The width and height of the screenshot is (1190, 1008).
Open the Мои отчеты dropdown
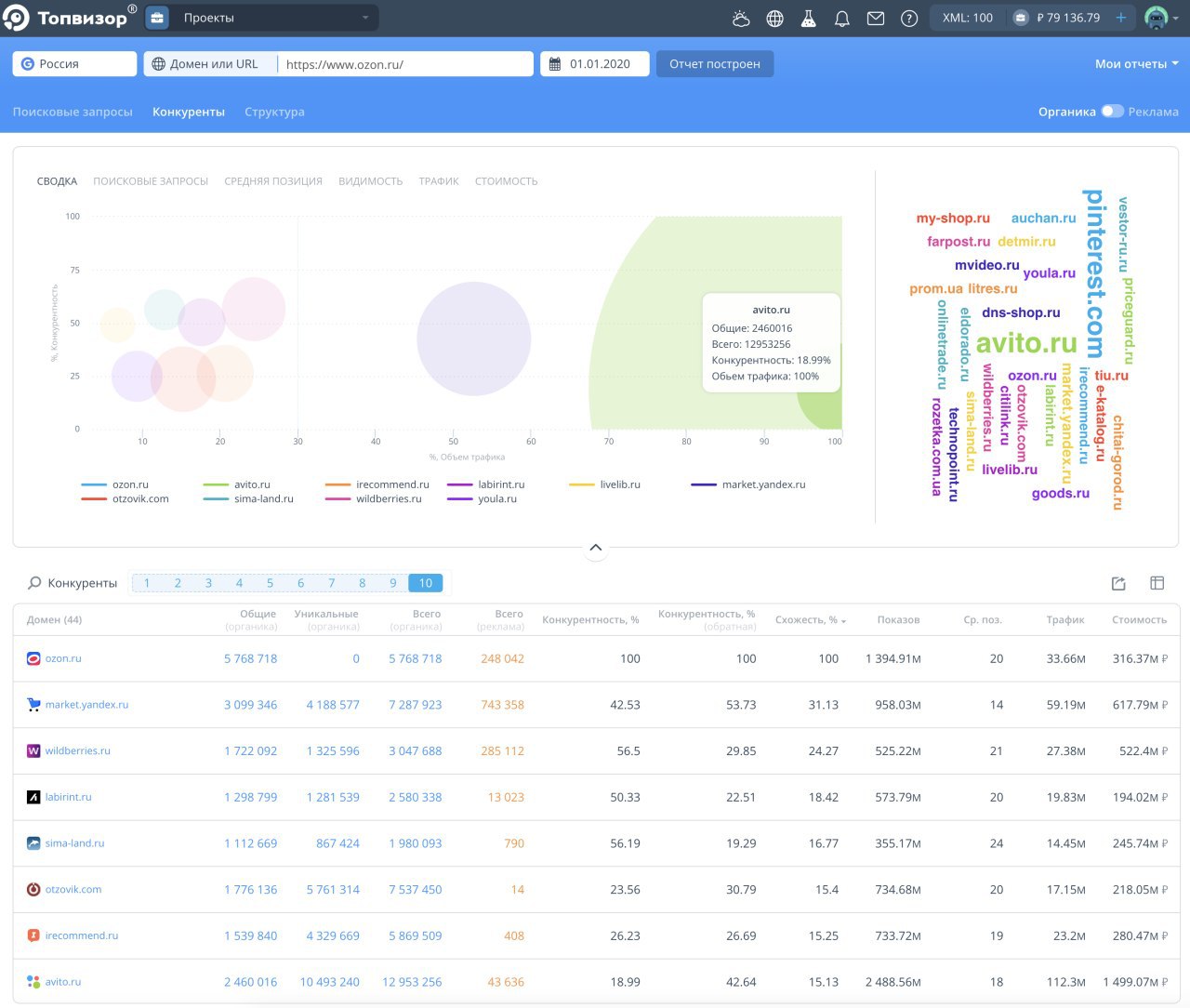pyautogui.click(x=1136, y=64)
